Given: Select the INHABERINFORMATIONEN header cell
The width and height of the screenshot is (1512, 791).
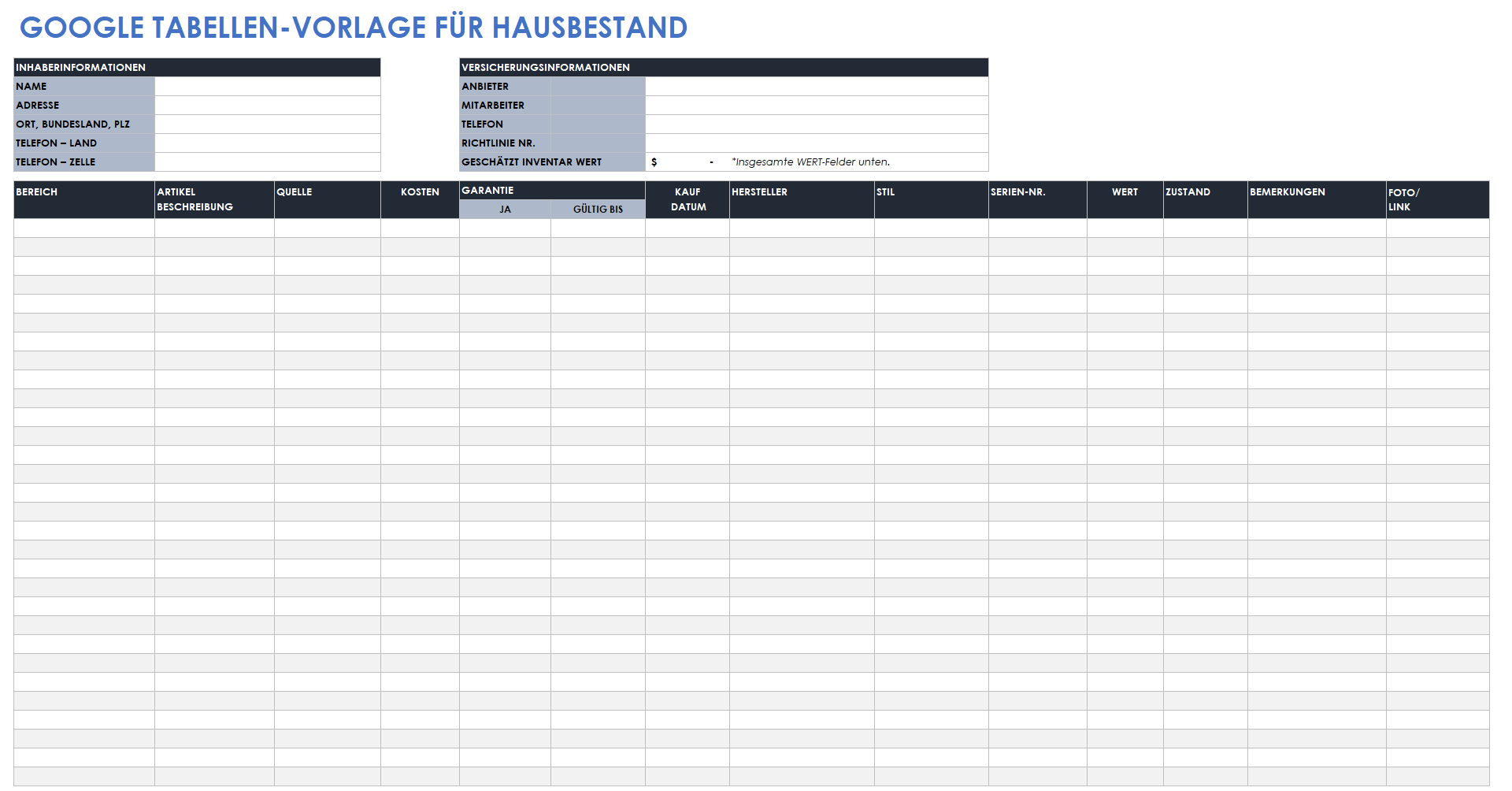Looking at the screenshot, I should click(x=197, y=68).
